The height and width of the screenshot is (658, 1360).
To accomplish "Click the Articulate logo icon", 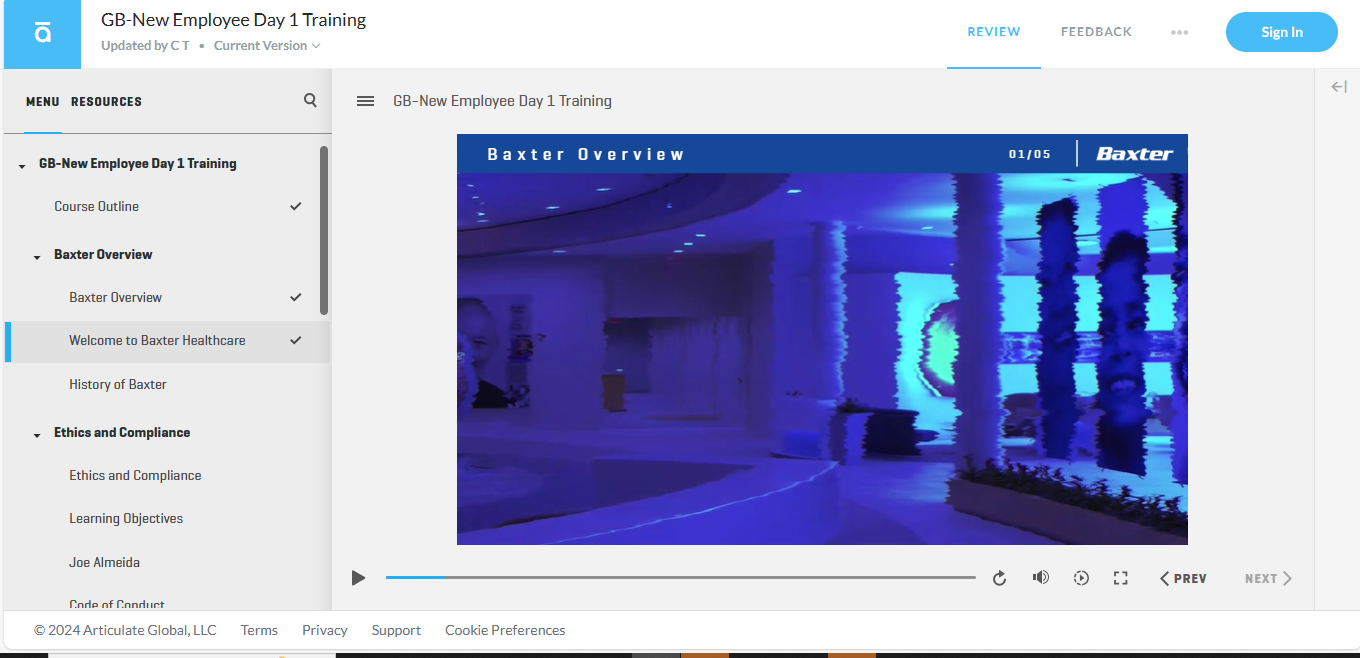I will coord(43,34).
